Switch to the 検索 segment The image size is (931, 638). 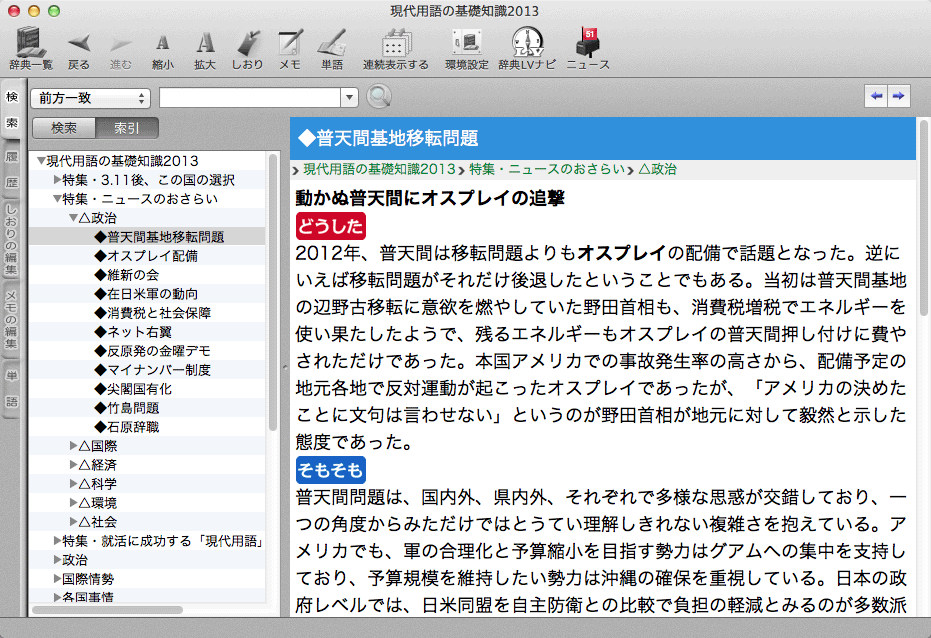tap(64, 128)
